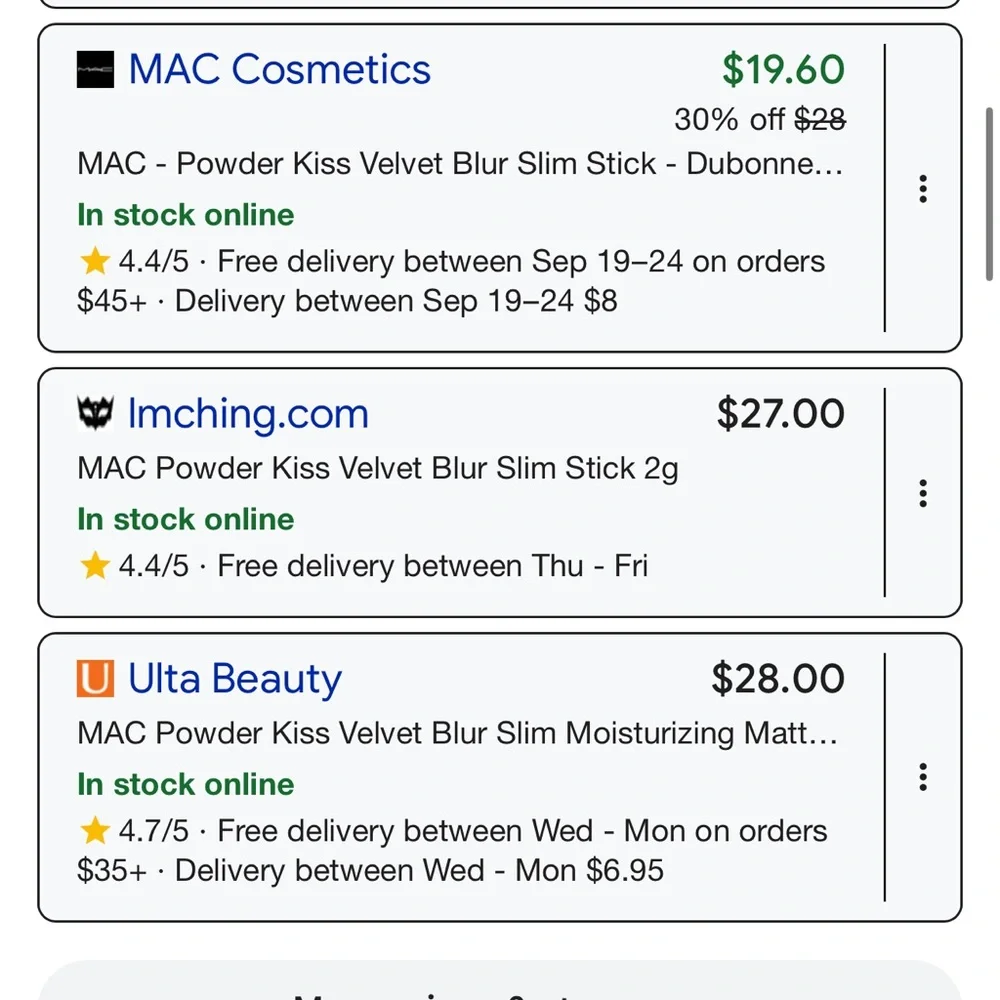Viewport: 1000px width, 1000px height.
Task: Click the 4.7/5 star icon for Ulta Beauty
Action: (x=95, y=832)
